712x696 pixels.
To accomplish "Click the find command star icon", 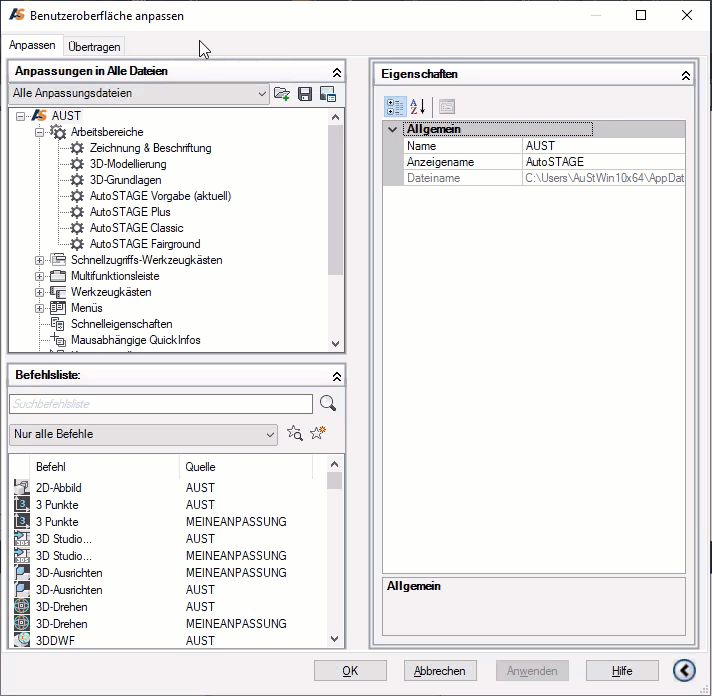I will pos(294,433).
